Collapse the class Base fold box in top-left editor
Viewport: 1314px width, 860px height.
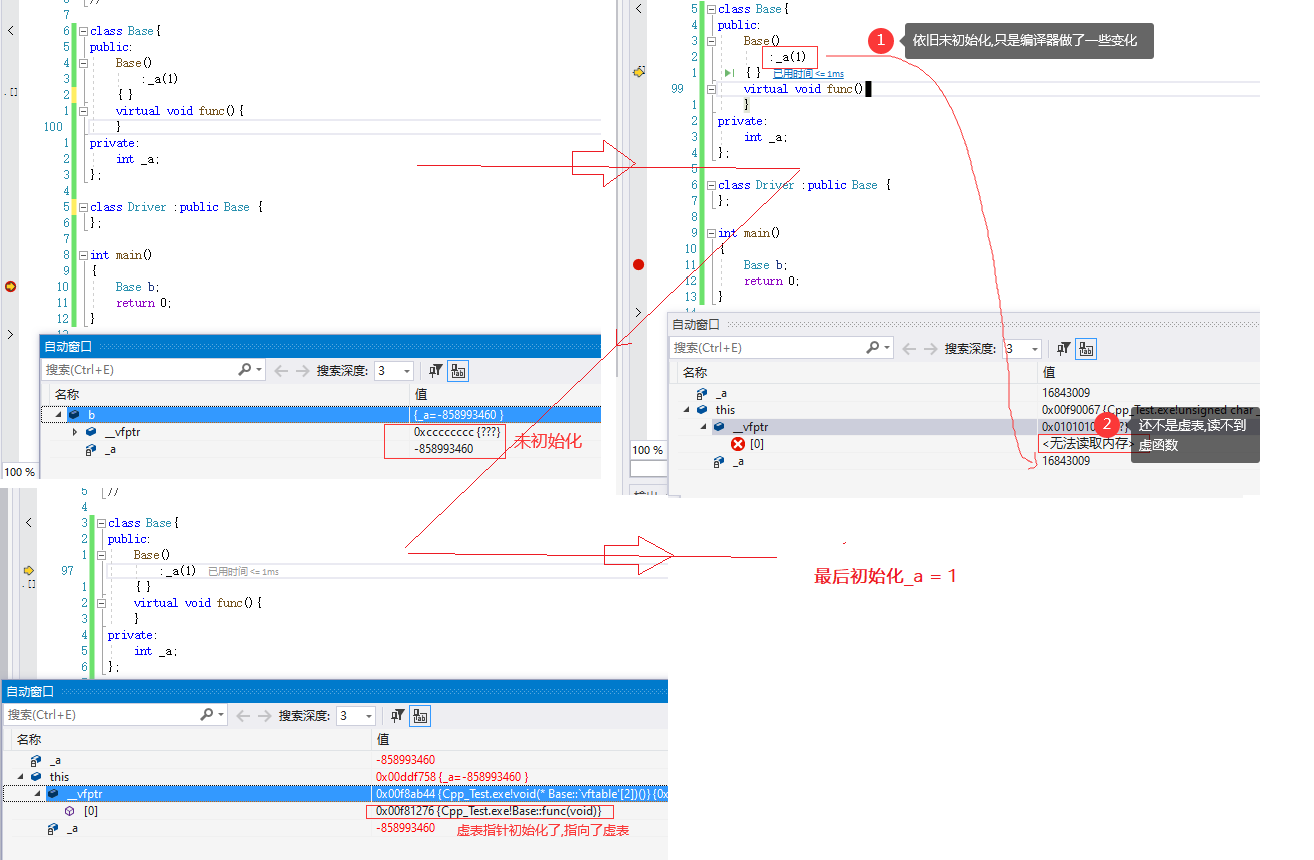click(83, 31)
